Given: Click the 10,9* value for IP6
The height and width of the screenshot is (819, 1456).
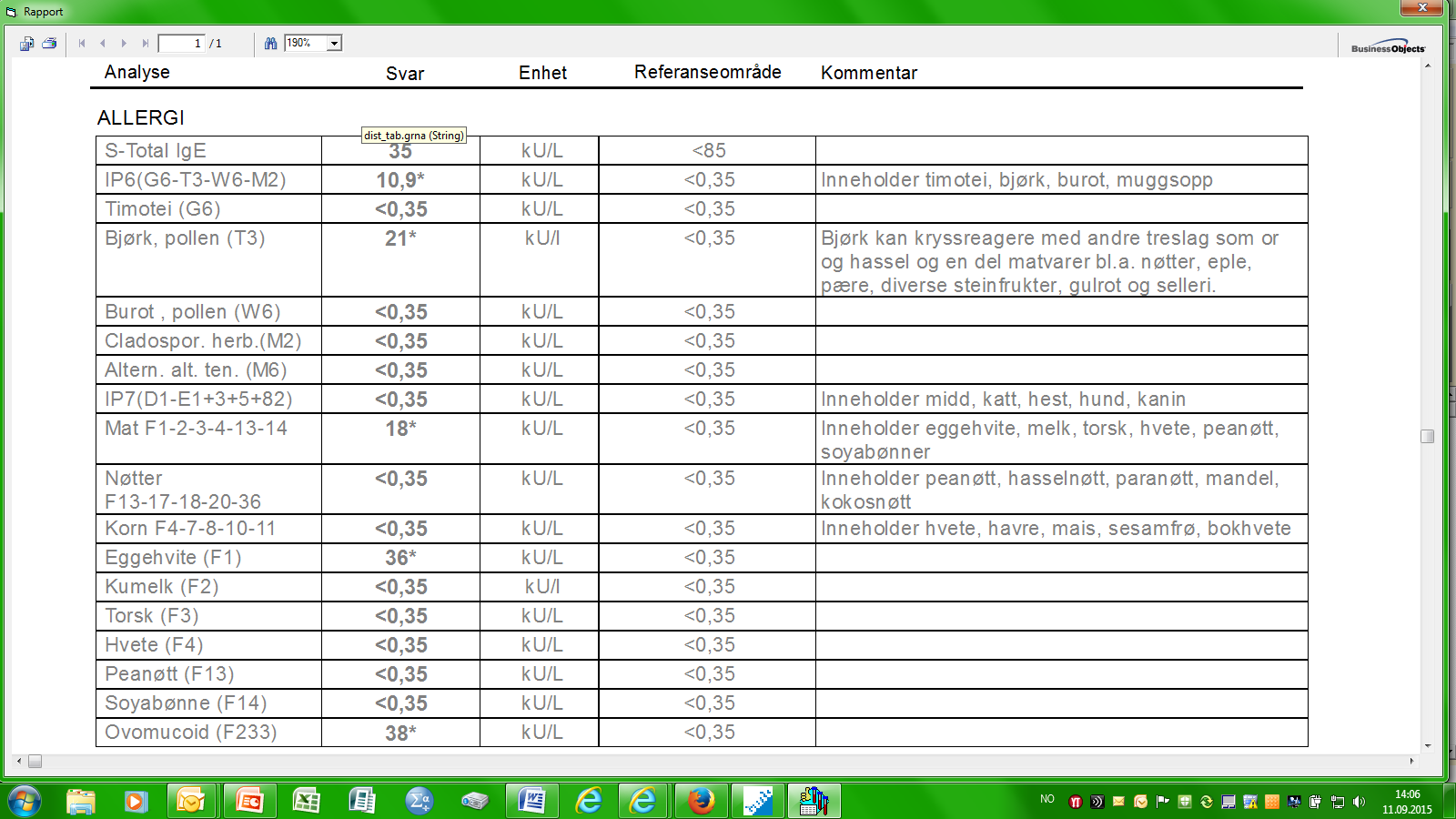Looking at the screenshot, I should [x=400, y=180].
